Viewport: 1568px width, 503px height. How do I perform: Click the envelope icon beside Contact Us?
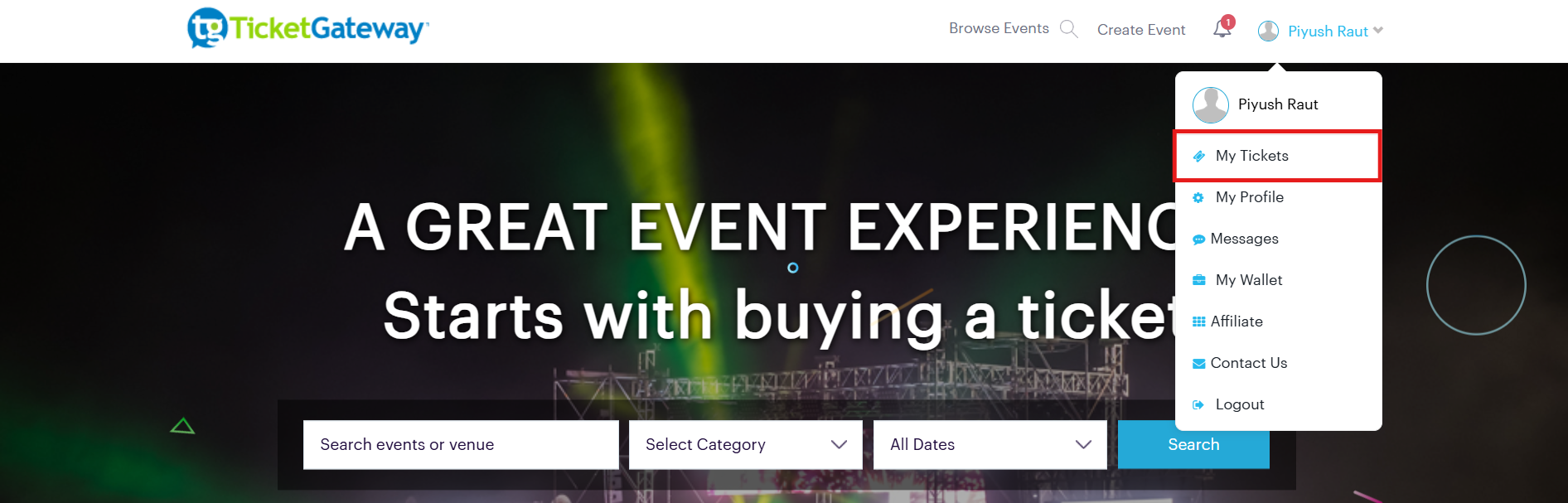pyautogui.click(x=1198, y=363)
